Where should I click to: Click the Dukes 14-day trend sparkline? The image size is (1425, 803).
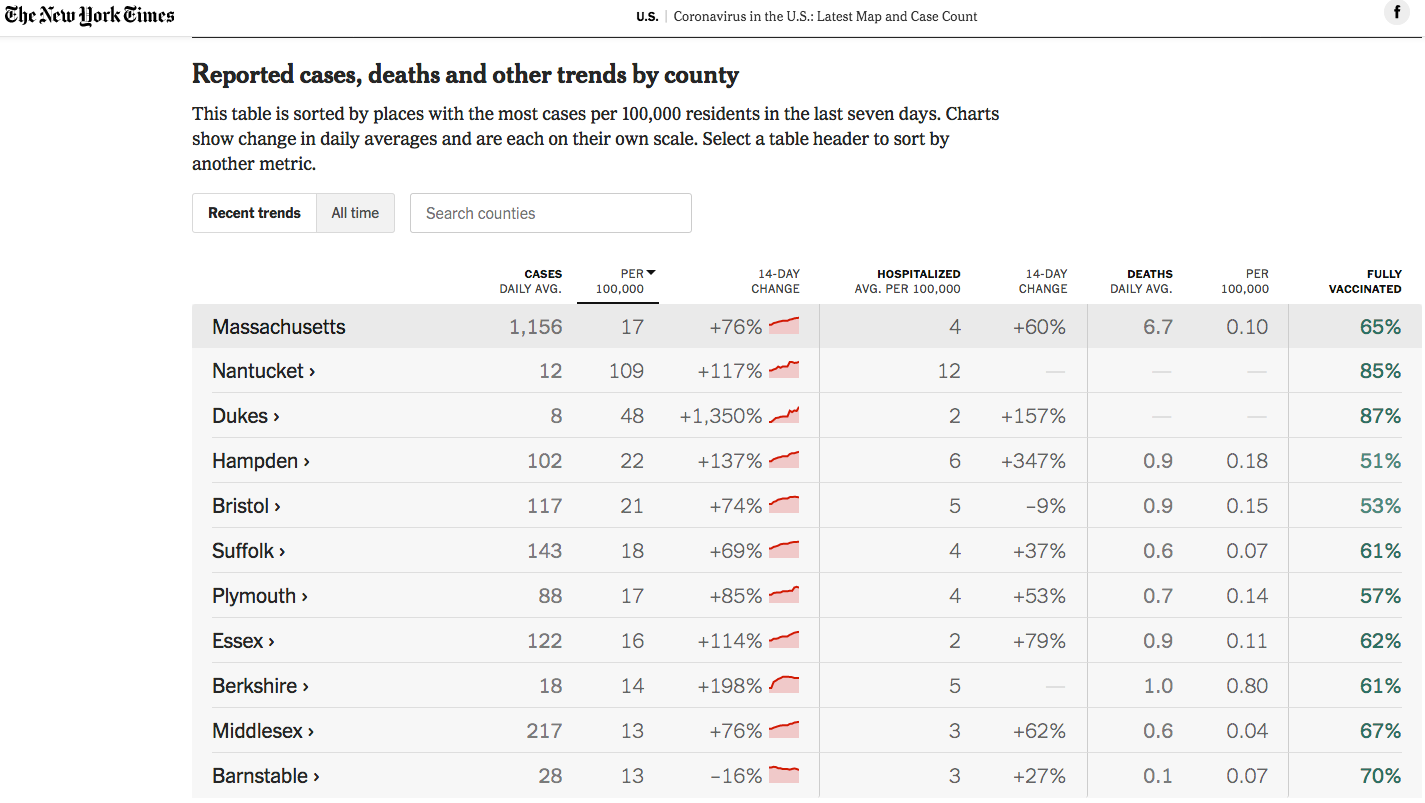[x=784, y=415]
